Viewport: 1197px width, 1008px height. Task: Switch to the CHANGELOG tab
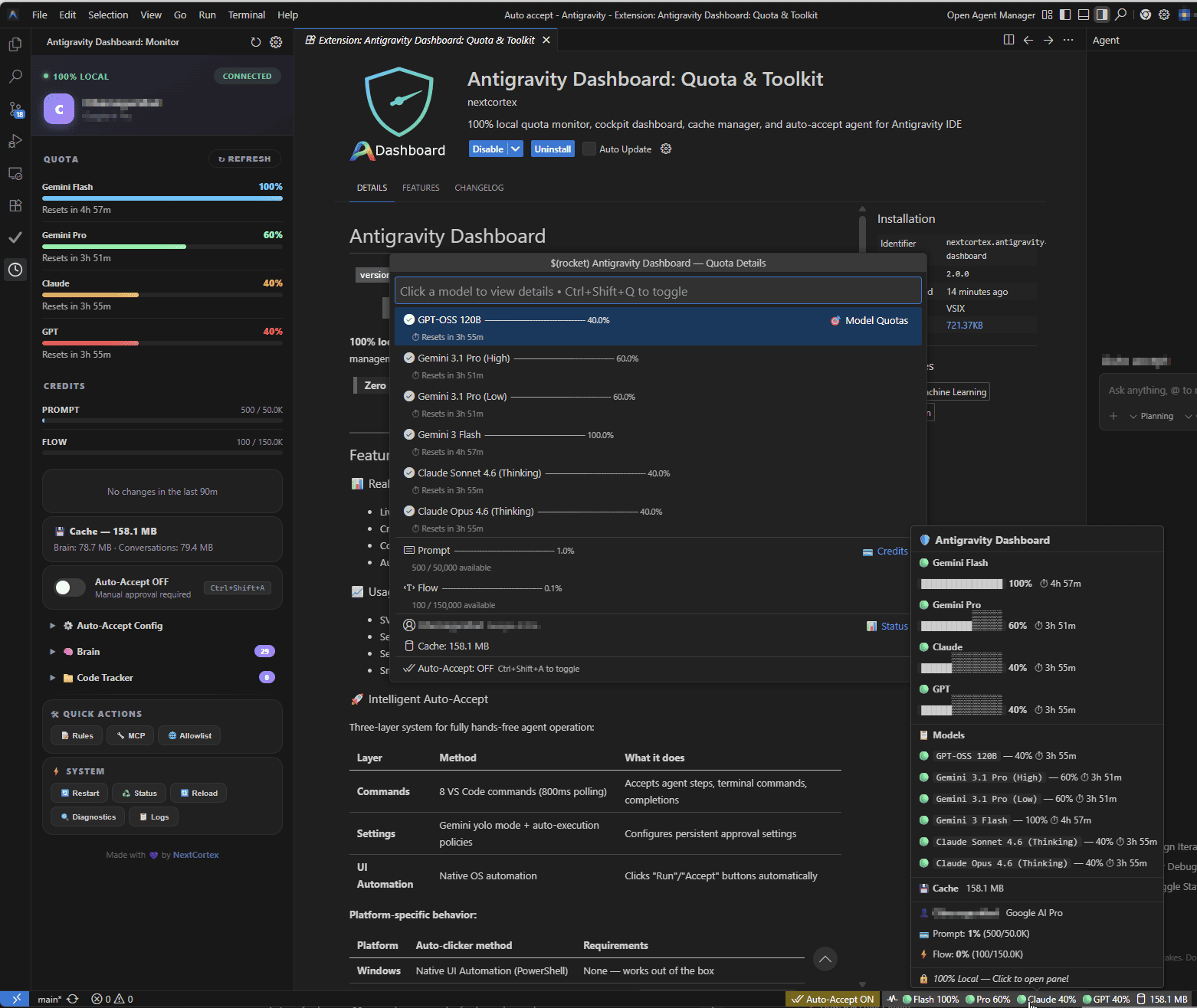point(479,188)
